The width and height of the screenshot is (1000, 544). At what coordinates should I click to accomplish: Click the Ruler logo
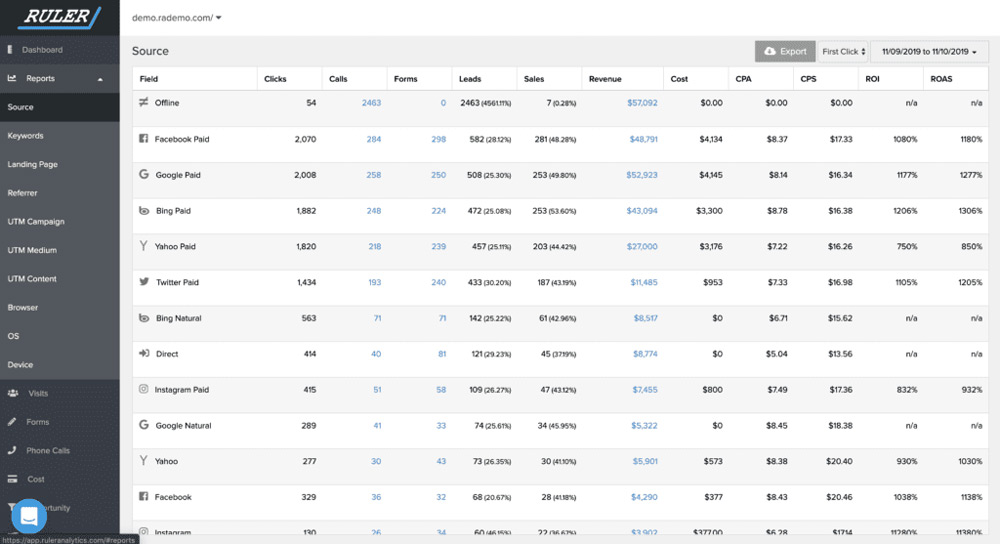(61, 17)
